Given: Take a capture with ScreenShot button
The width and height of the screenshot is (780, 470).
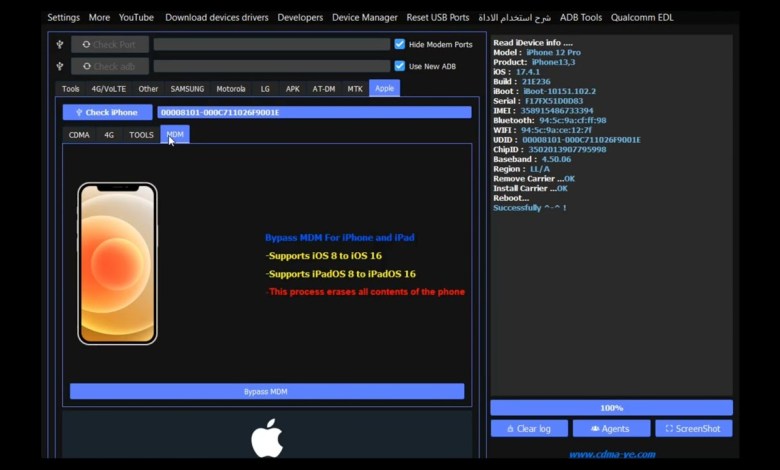Looking at the screenshot, I should (x=693, y=428).
